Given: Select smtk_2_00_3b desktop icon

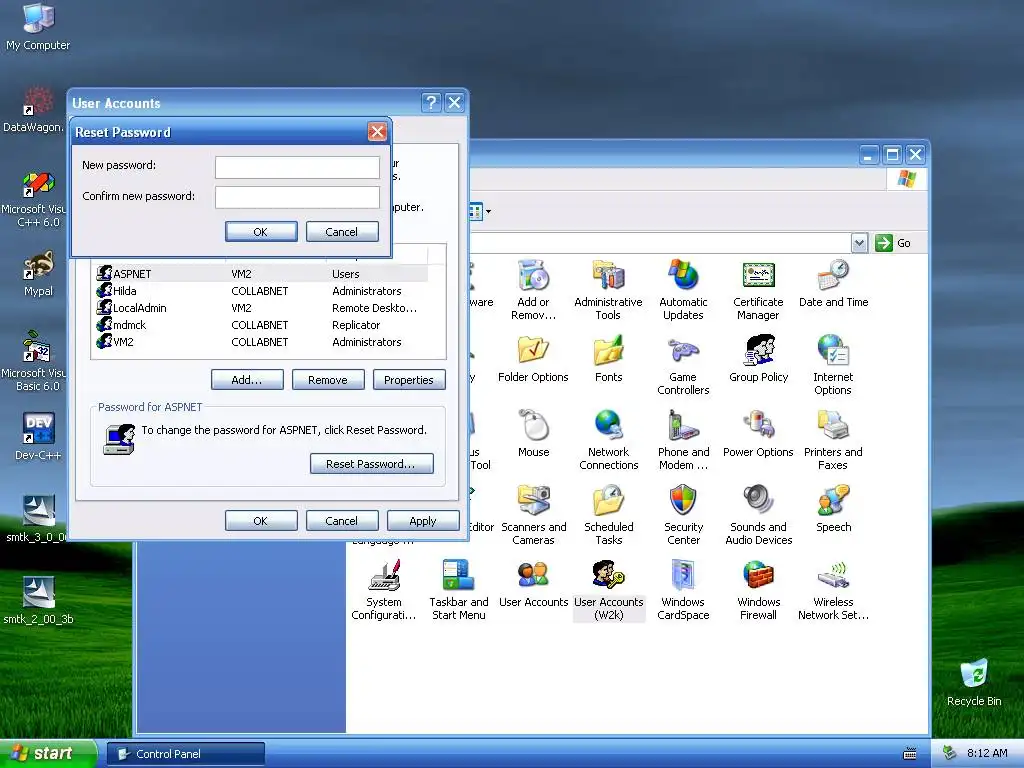Looking at the screenshot, I should [38, 600].
